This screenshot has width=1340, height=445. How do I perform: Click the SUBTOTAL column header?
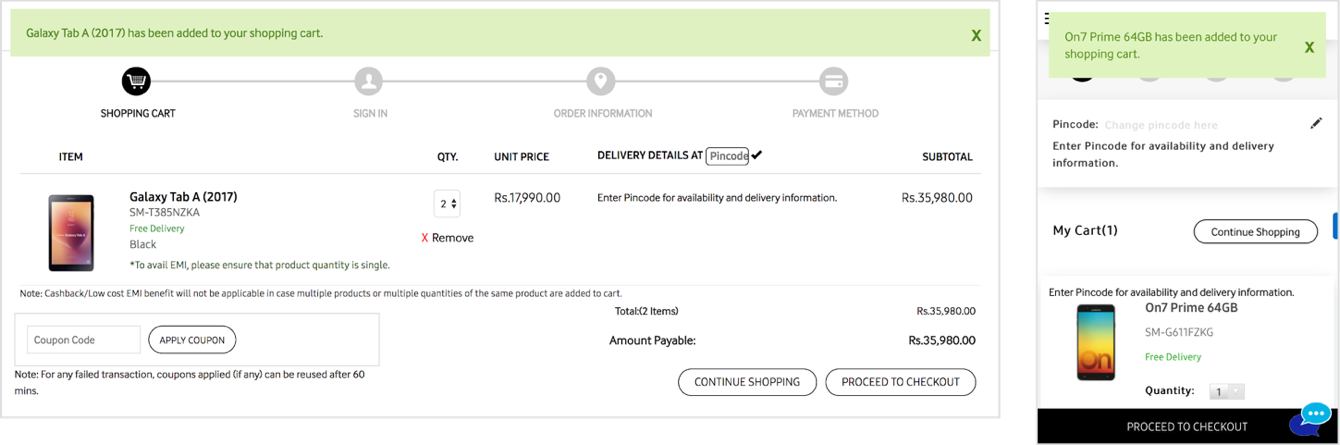click(x=947, y=157)
